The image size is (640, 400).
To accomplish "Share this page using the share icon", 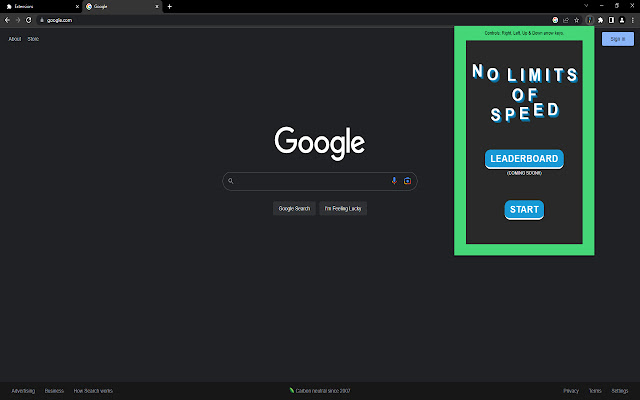I will (566, 20).
